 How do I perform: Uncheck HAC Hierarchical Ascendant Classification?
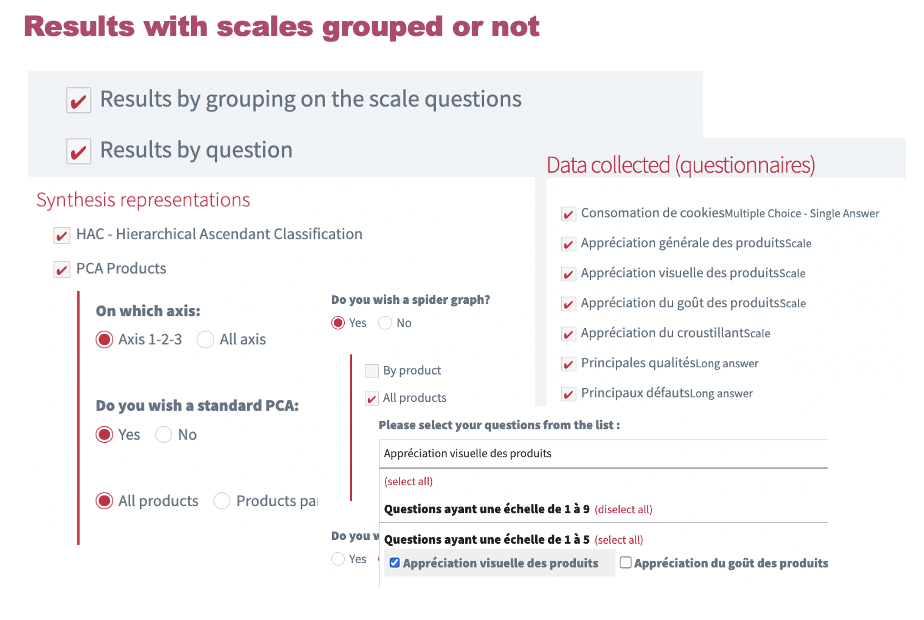(x=62, y=235)
